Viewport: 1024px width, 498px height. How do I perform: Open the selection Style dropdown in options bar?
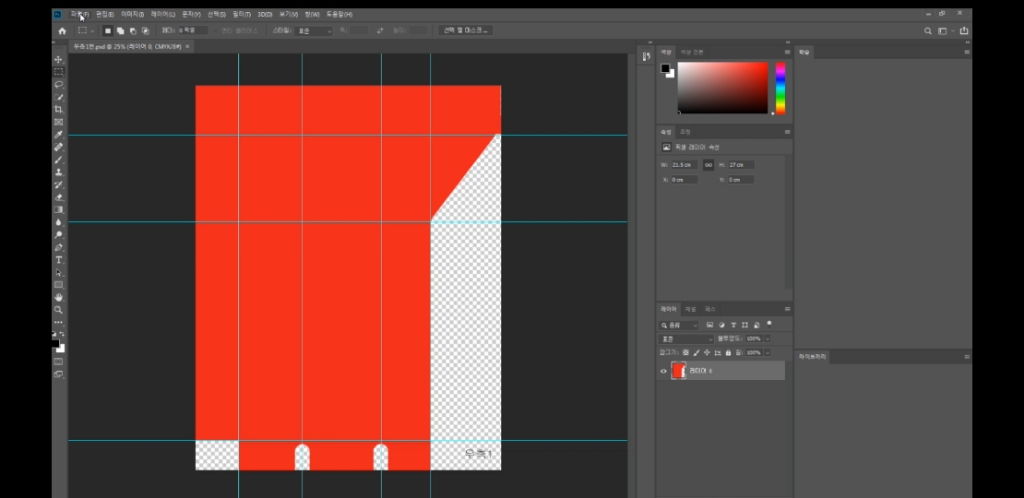[313, 31]
